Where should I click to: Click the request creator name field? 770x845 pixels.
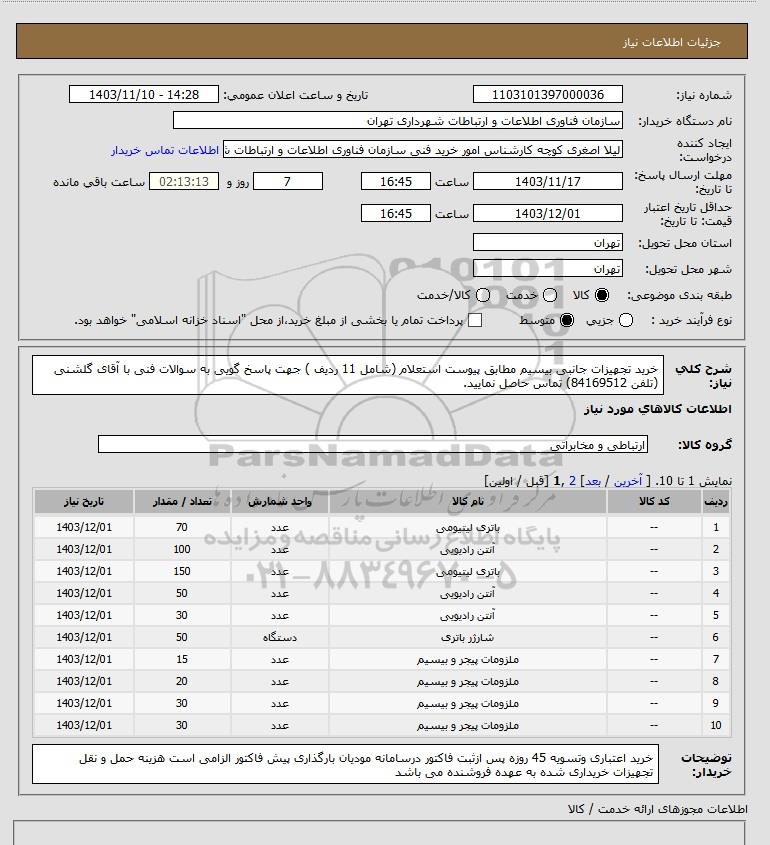[x=422, y=149]
